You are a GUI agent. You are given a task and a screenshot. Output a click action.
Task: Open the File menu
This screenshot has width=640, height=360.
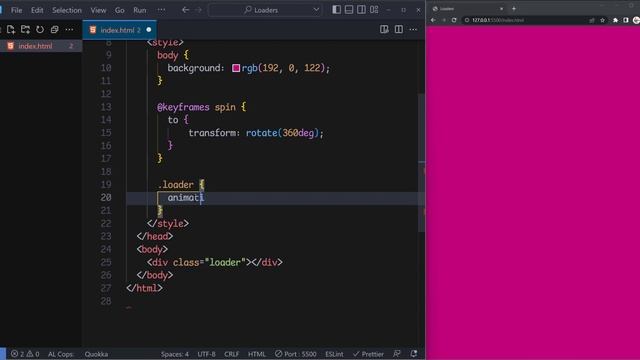16,10
